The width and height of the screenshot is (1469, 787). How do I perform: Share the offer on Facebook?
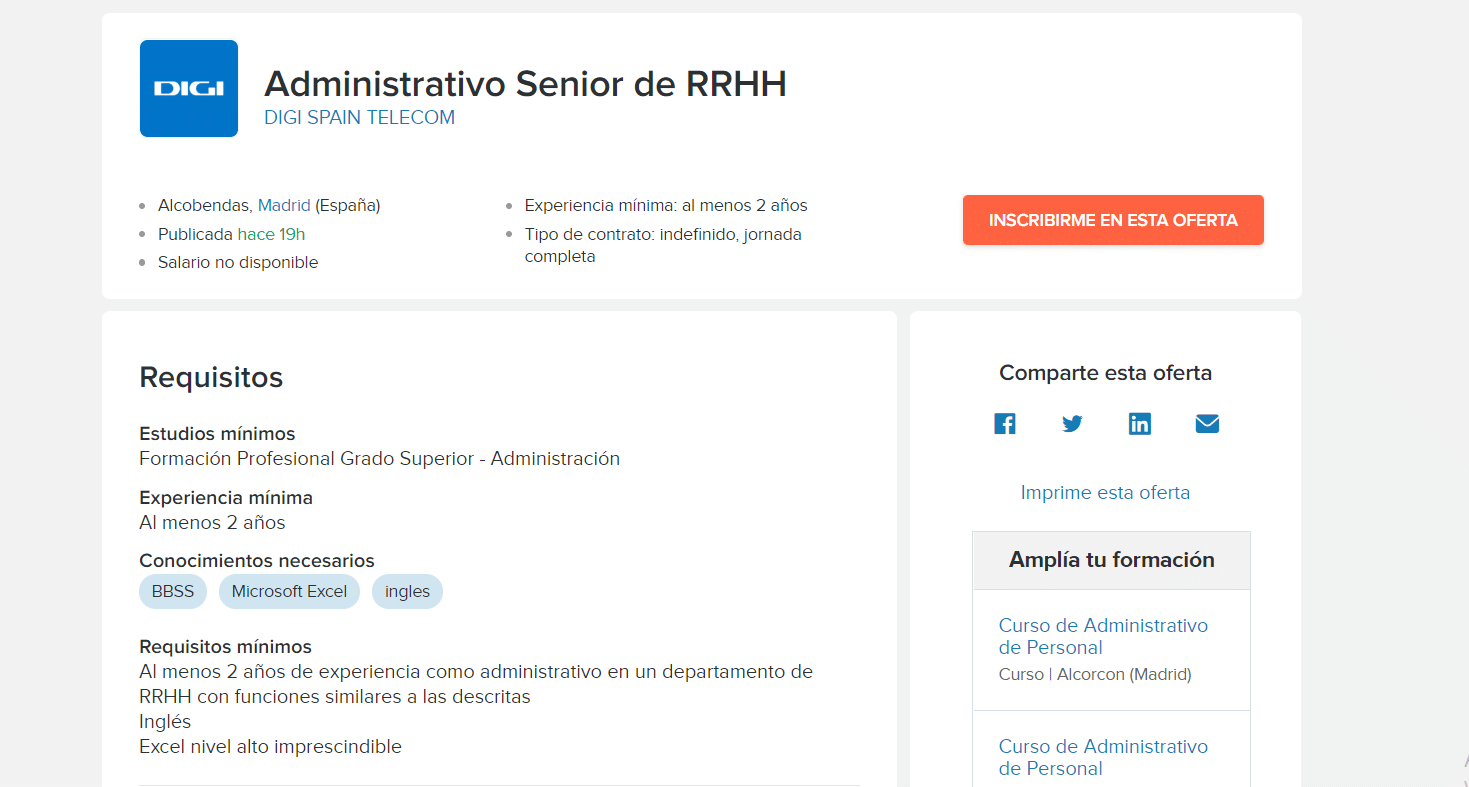pyautogui.click(x=1004, y=423)
